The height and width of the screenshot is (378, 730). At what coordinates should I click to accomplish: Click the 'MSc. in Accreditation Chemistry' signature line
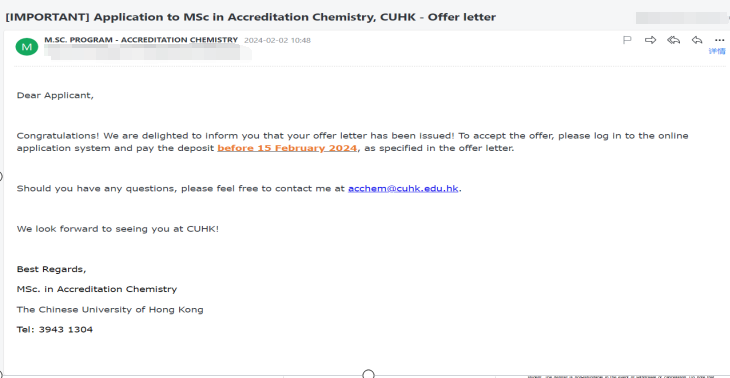click(97, 289)
